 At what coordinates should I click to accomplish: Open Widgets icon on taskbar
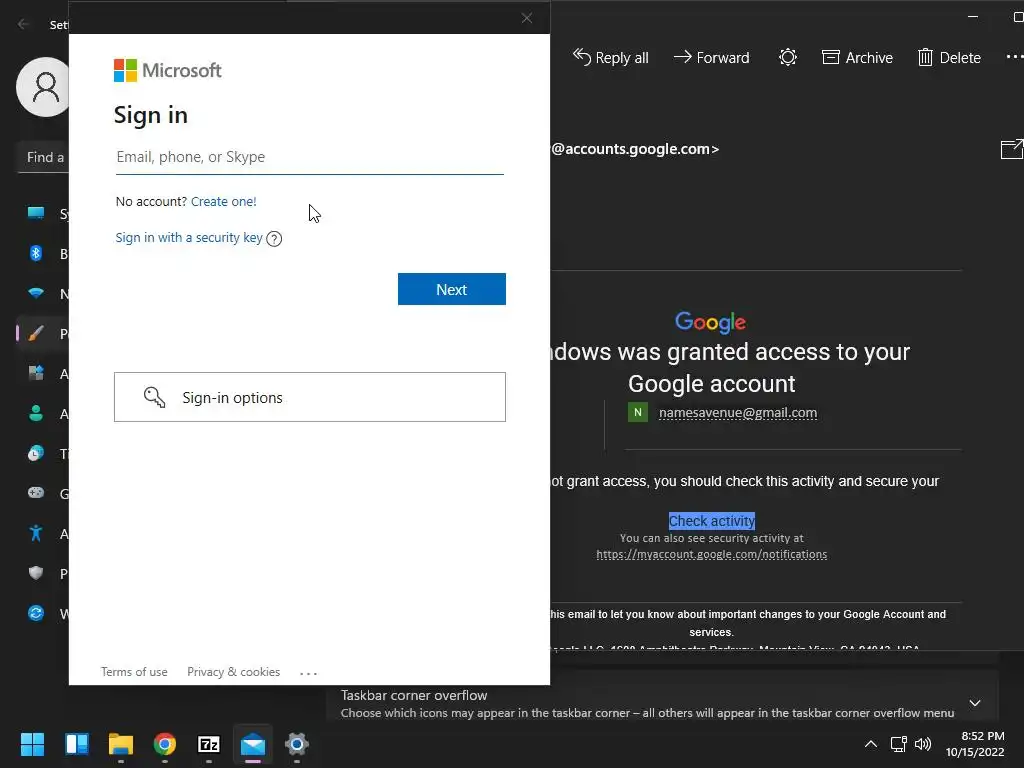click(x=77, y=744)
